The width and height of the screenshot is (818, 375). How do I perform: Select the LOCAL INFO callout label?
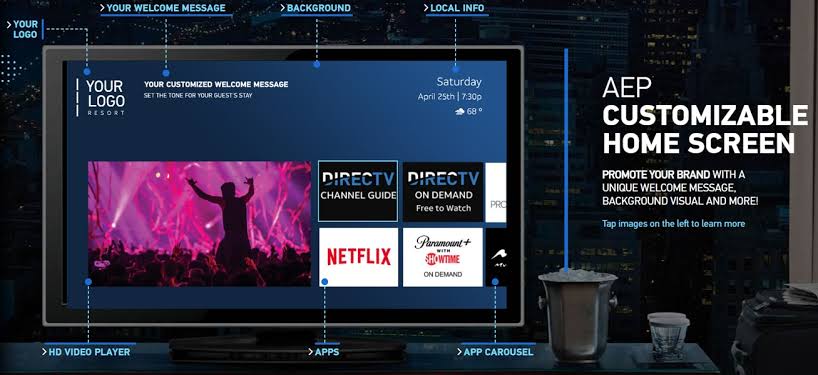click(x=454, y=8)
